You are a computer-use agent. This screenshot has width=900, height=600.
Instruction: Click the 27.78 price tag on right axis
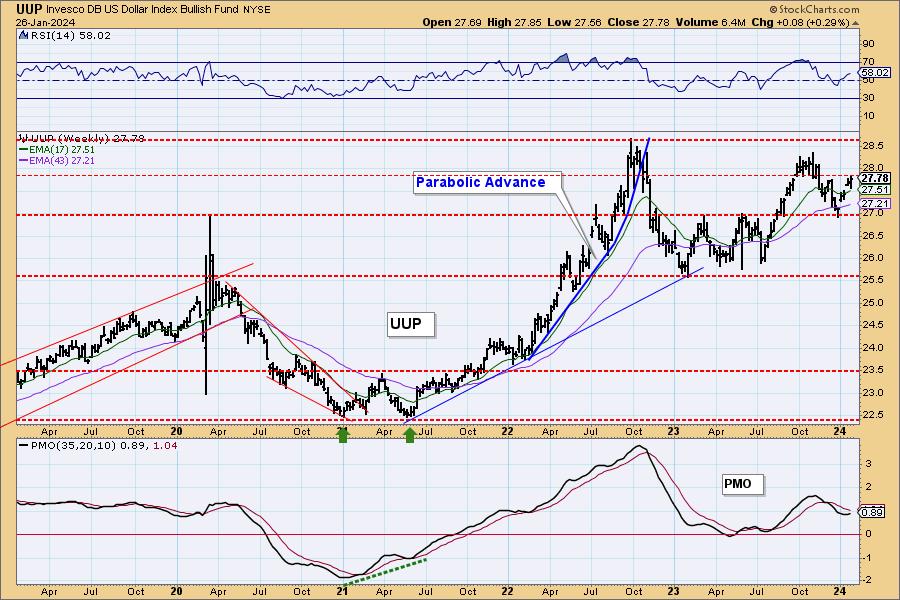(x=875, y=179)
